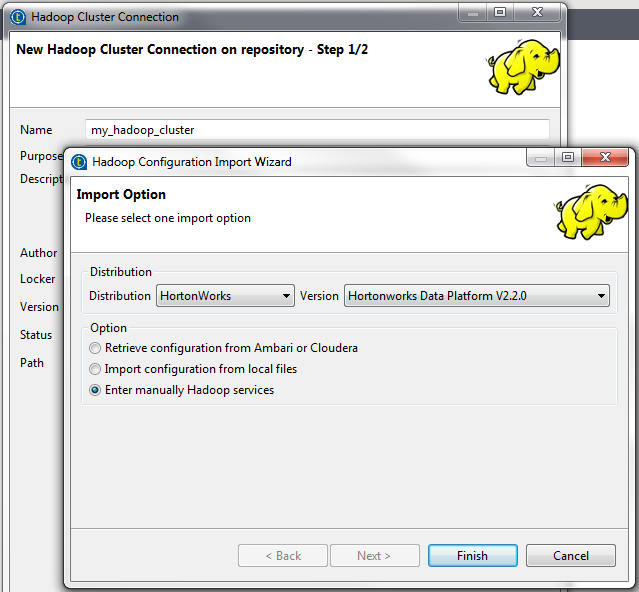
Task: Click the 'Author' label in background window
Action: pos(39,253)
